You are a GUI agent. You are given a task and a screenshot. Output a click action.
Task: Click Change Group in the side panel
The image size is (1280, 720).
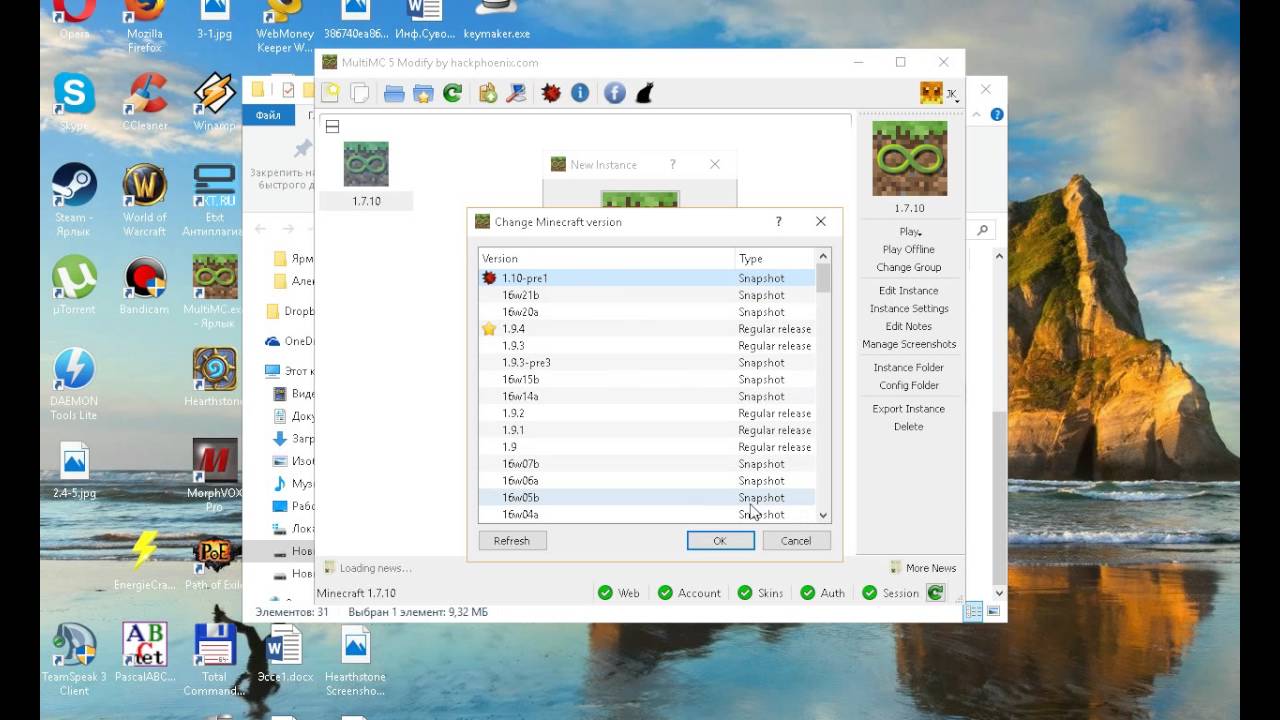909,268
